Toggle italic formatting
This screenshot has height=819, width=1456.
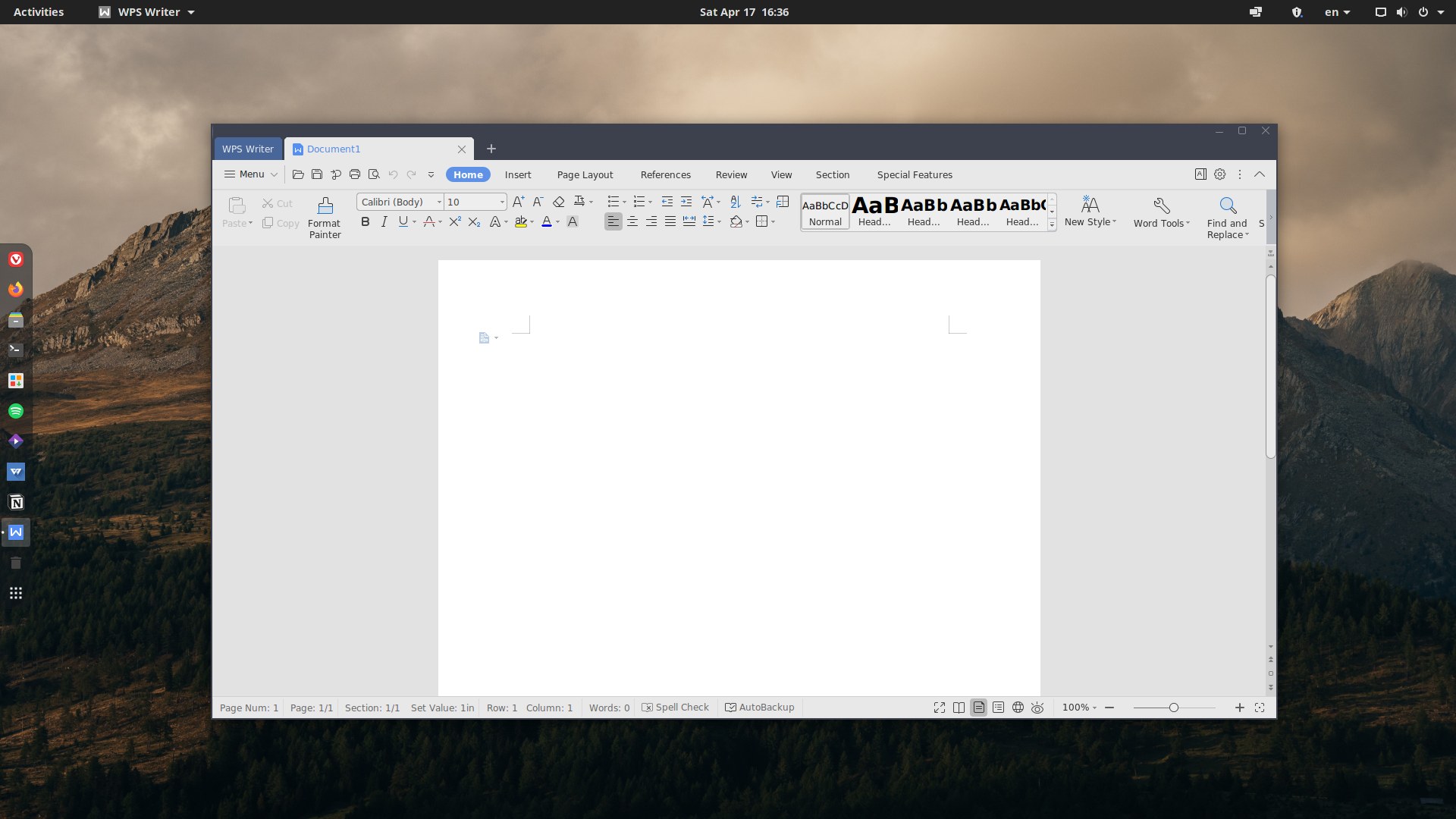point(384,221)
